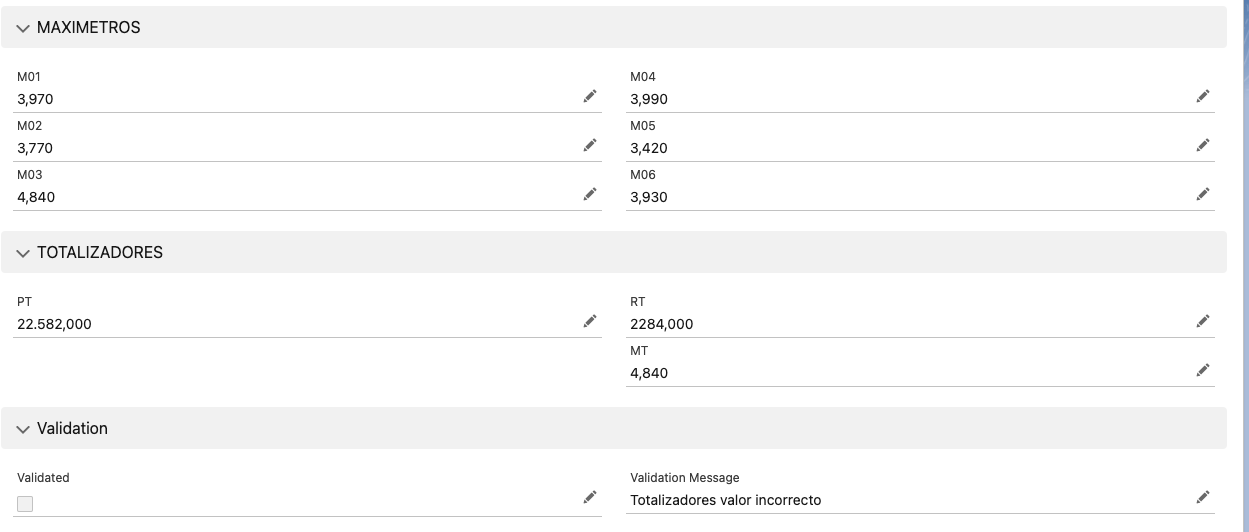Viewport: 1249px width, 532px height.
Task: Edit the M04 value pencil icon
Action: (1203, 96)
